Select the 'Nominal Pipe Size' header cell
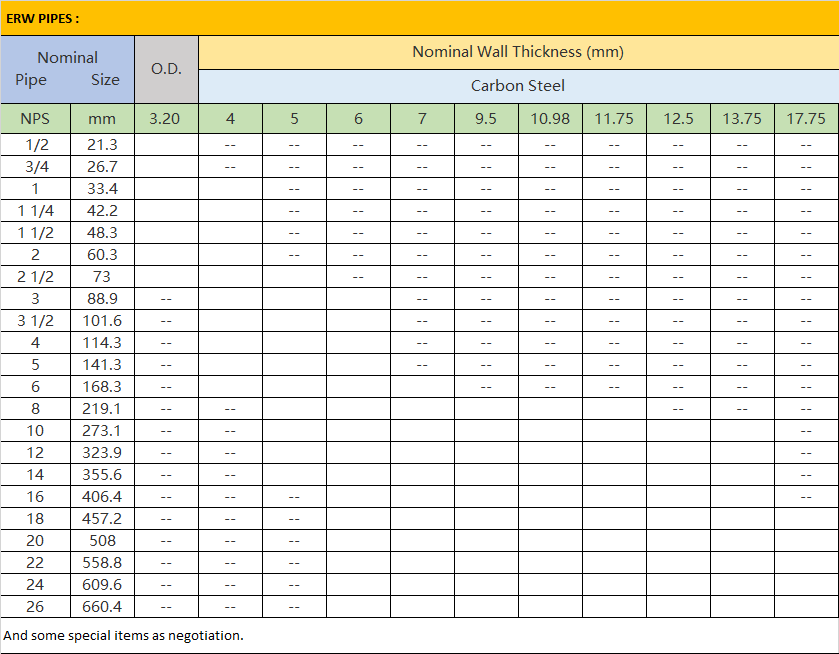The image size is (839, 654). click(67, 69)
